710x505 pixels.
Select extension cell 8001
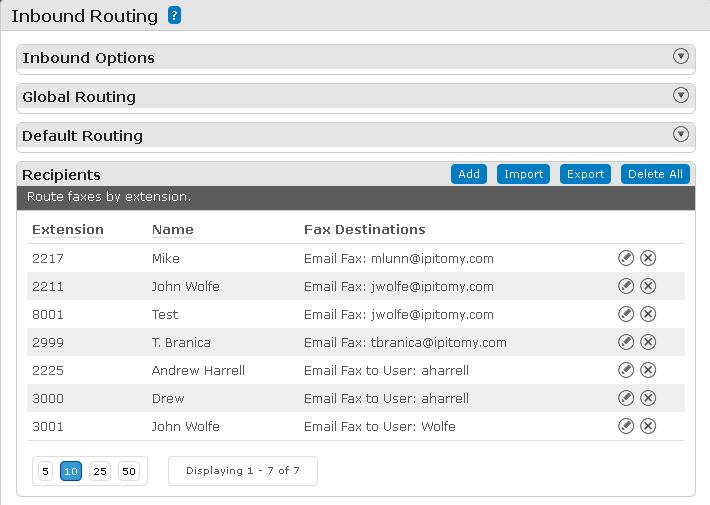click(x=48, y=315)
